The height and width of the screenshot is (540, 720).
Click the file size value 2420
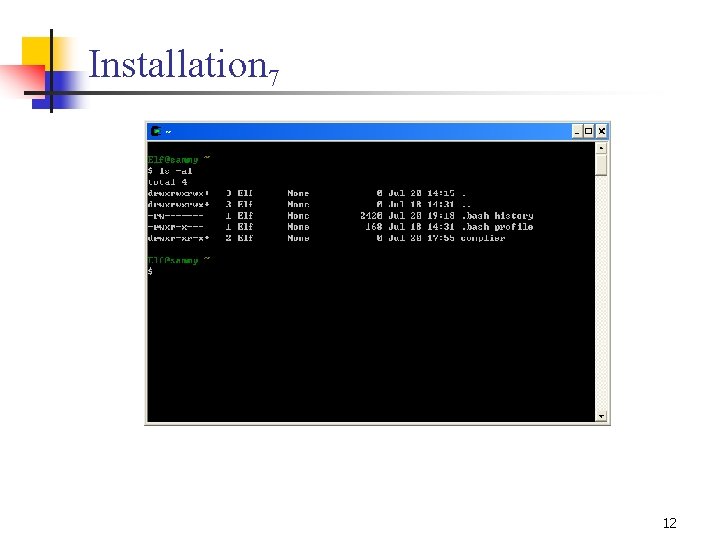pos(371,215)
